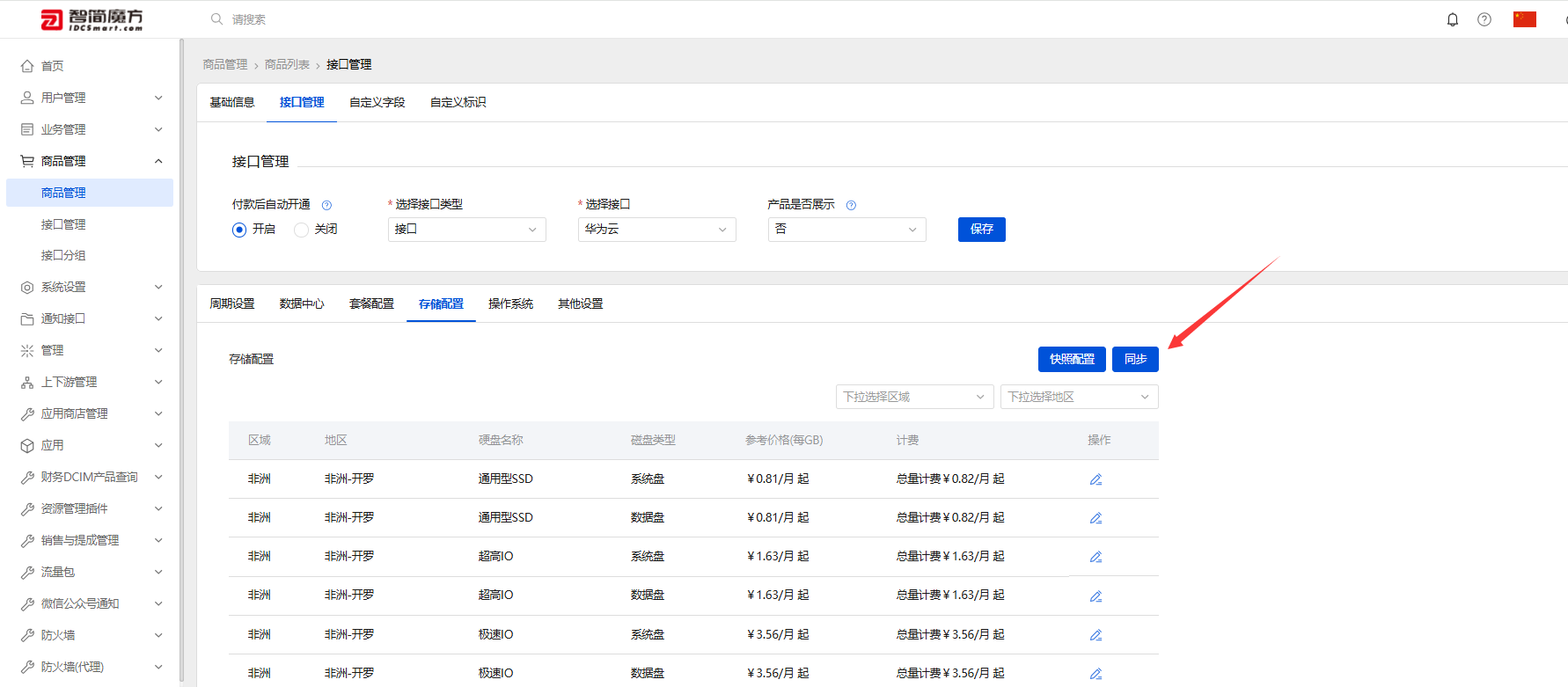Viewport: 1568px width, 687px height.
Task: Open the 产品是否展示 dropdown
Action: click(x=847, y=230)
